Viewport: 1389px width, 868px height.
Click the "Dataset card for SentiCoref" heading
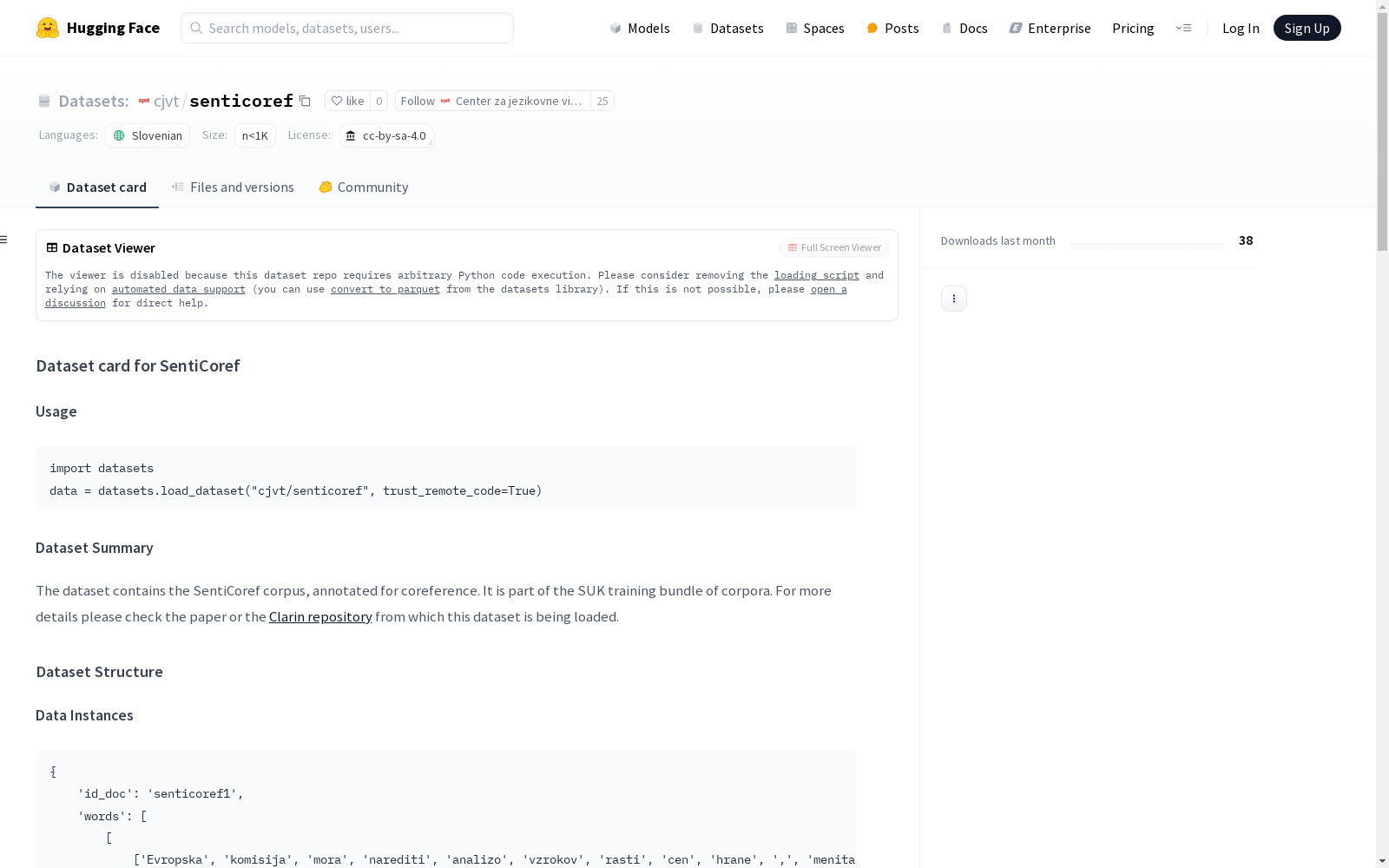point(138,365)
